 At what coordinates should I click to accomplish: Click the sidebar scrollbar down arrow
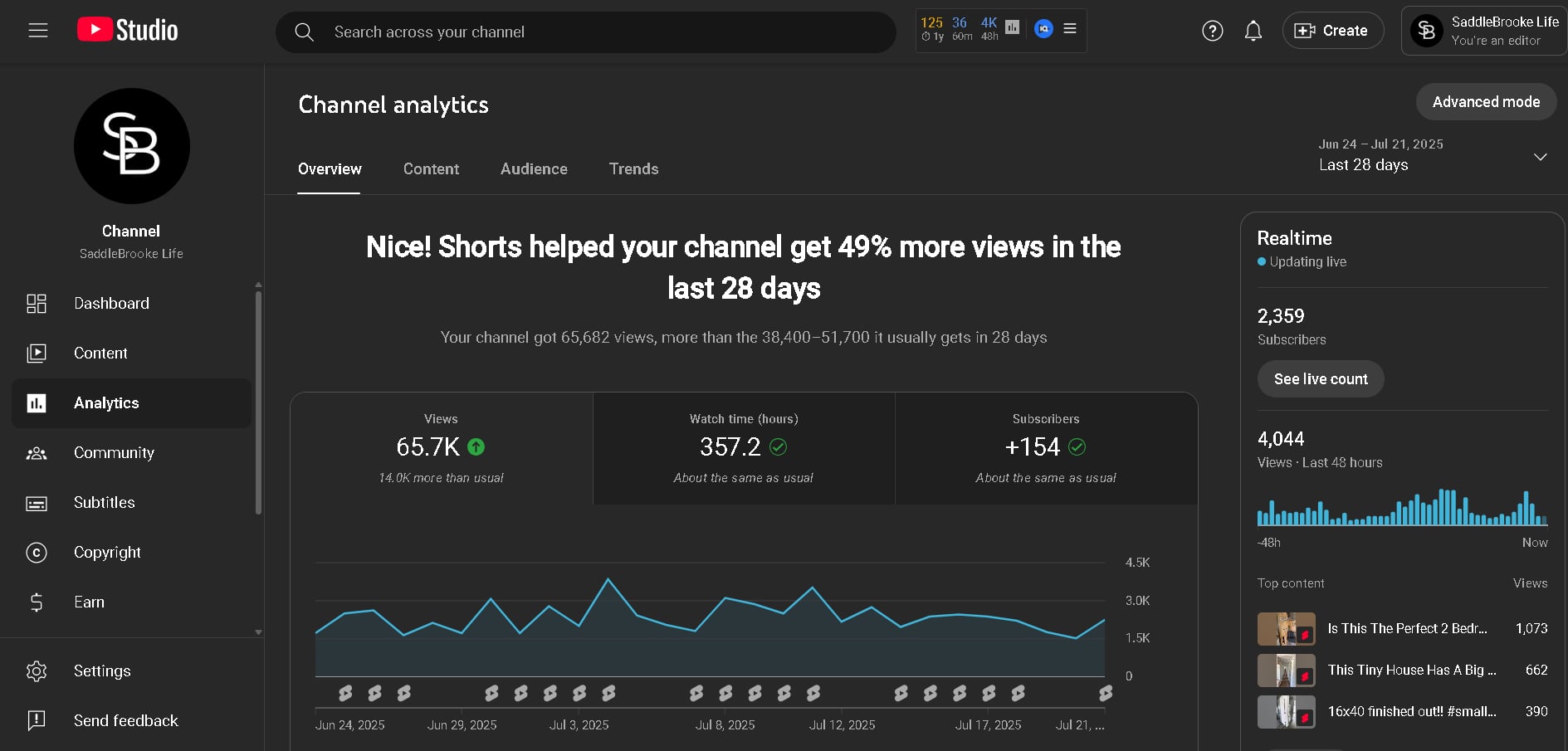[258, 632]
